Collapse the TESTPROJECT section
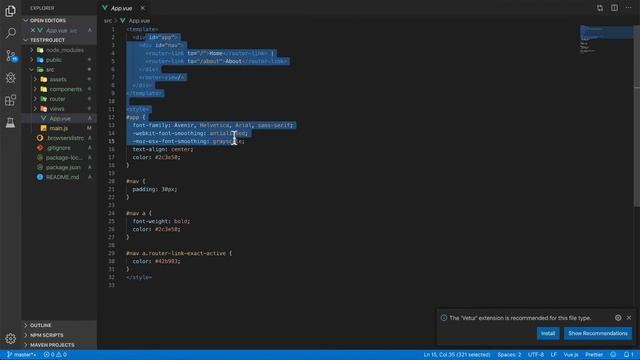This screenshot has height=360, width=640. pyautogui.click(x=59, y=40)
